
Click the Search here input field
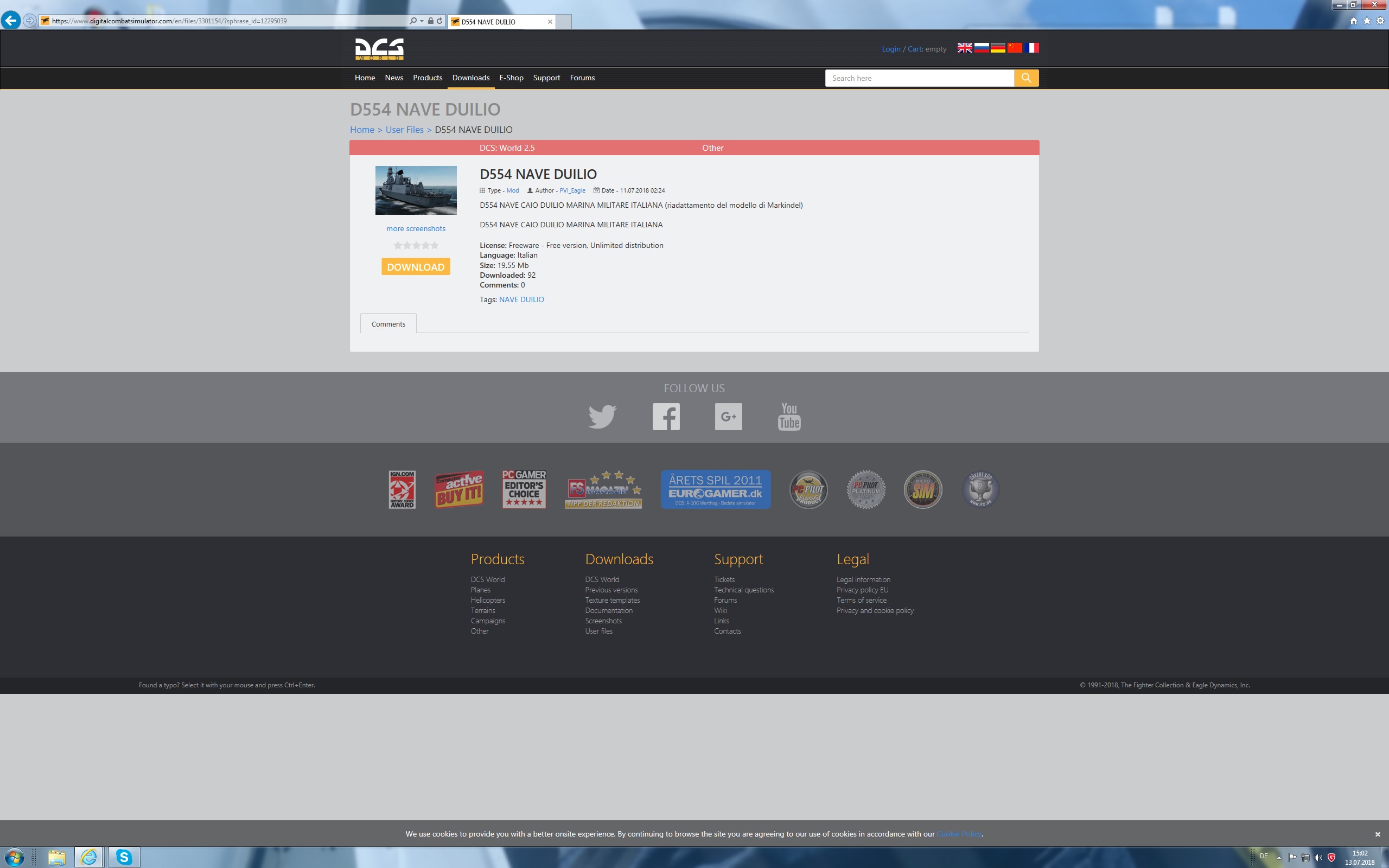(x=920, y=78)
